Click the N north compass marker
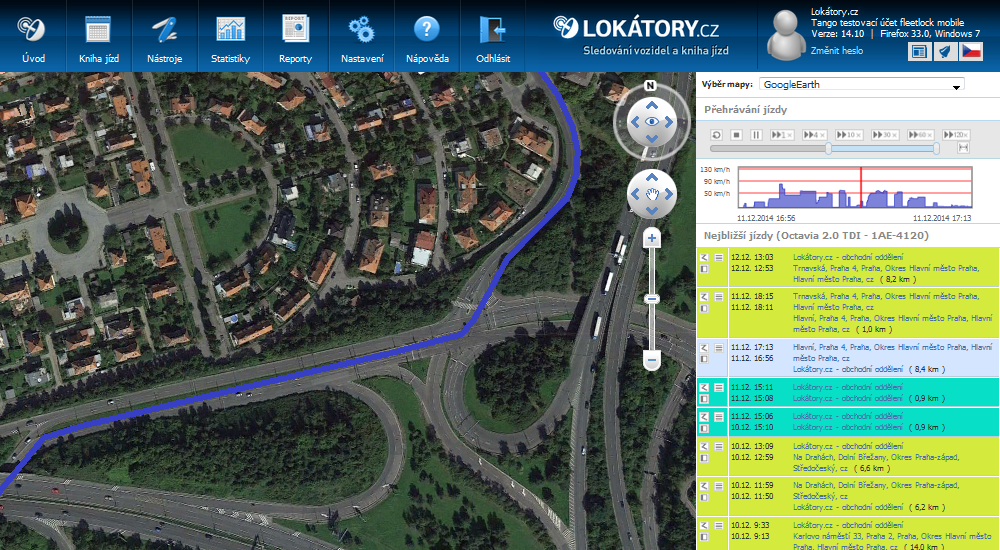This screenshot has width=1000, height=550. (x=650, y=85)
